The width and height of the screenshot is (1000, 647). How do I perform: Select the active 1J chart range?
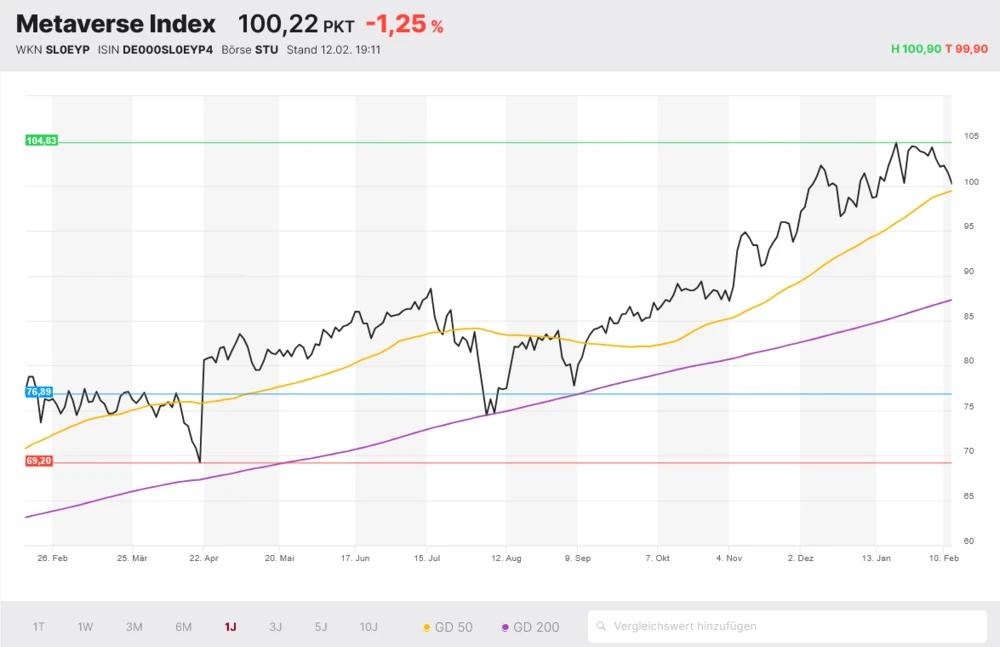click(x=229, y=625)
